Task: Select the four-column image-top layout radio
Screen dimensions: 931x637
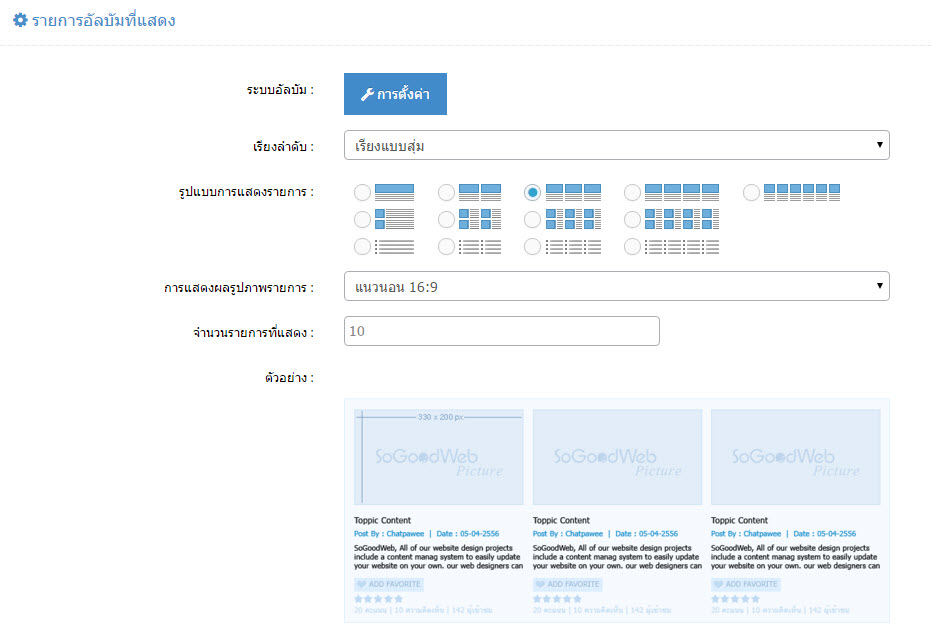Action: 632,192
